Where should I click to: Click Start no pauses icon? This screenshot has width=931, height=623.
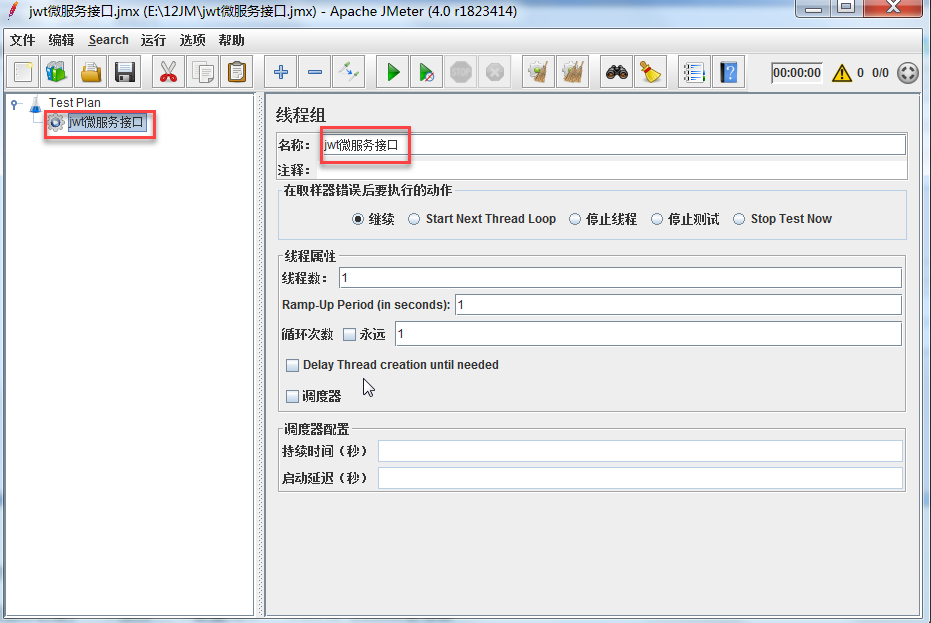426,72
